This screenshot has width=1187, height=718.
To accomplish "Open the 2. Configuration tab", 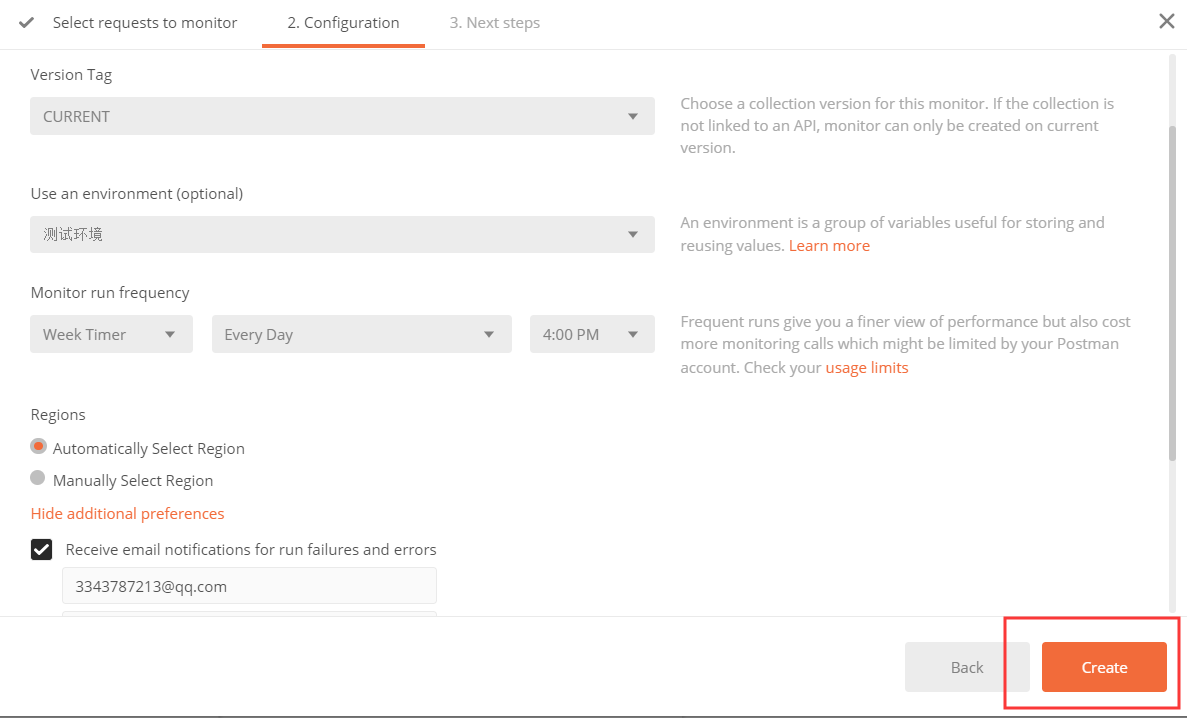I will point(343,22).
